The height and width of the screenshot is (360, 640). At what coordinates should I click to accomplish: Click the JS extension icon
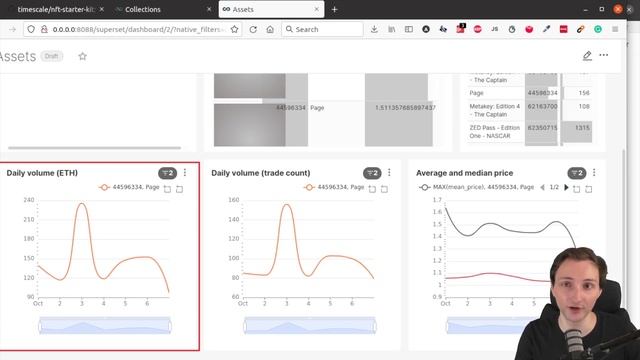pos(495,29)
